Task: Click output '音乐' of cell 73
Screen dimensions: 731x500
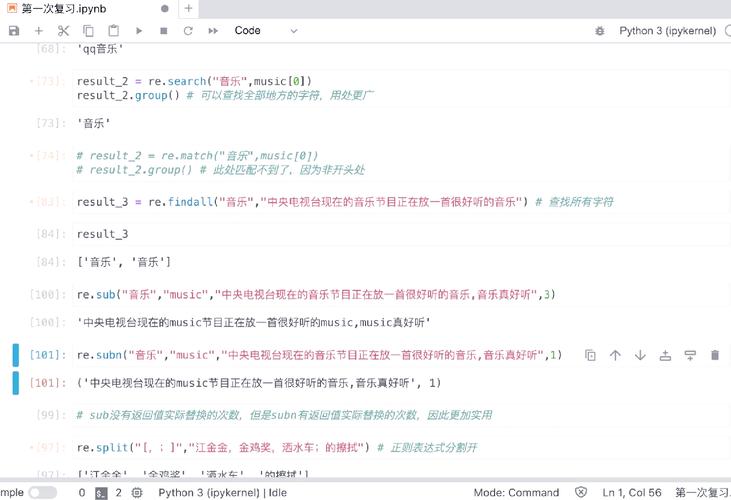Action: click(94, 123)
